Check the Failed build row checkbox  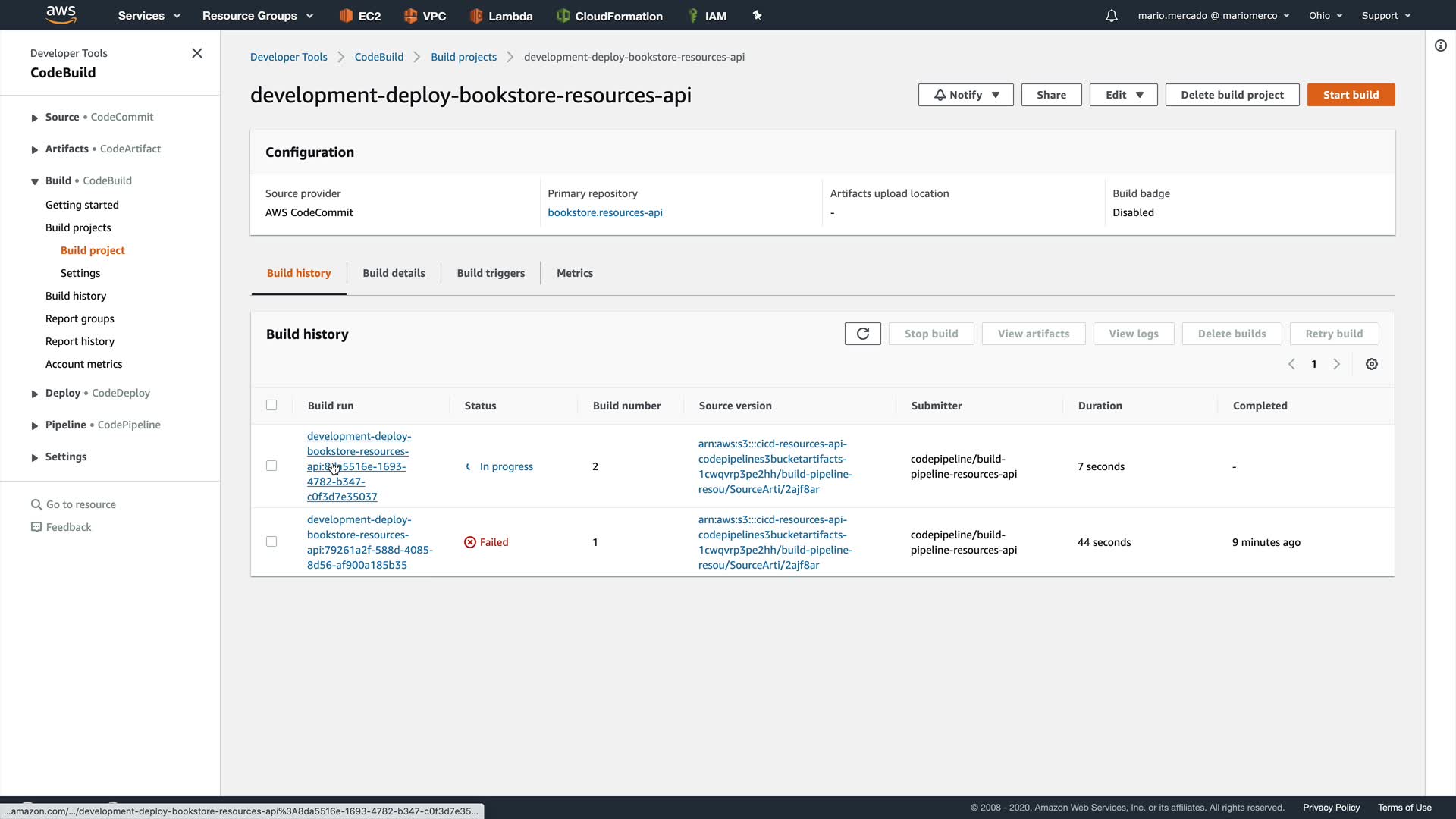(x=271, y=541)
